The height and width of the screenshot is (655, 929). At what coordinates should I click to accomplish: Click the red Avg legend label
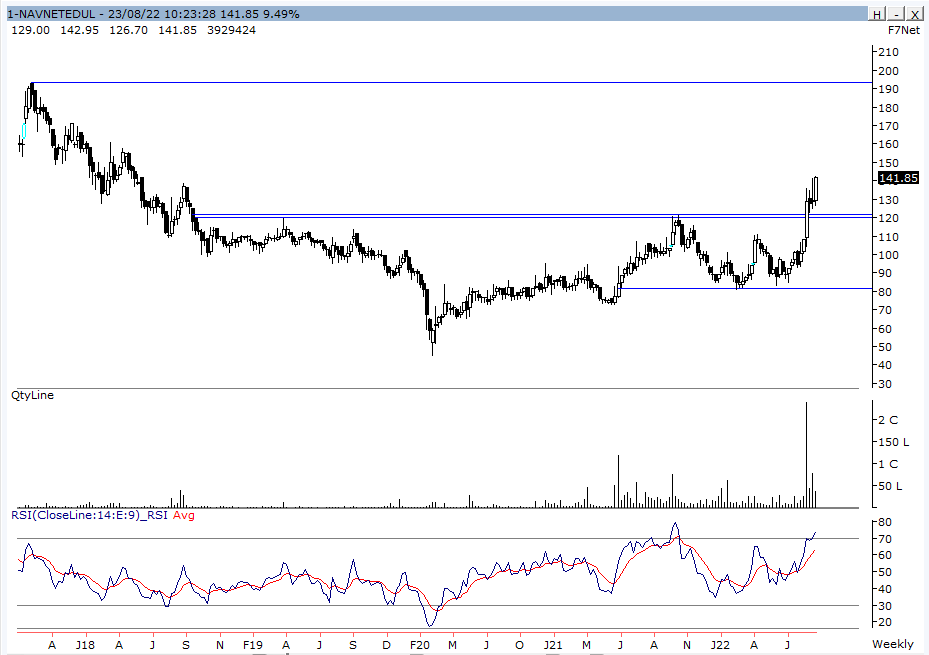[184, 515]
